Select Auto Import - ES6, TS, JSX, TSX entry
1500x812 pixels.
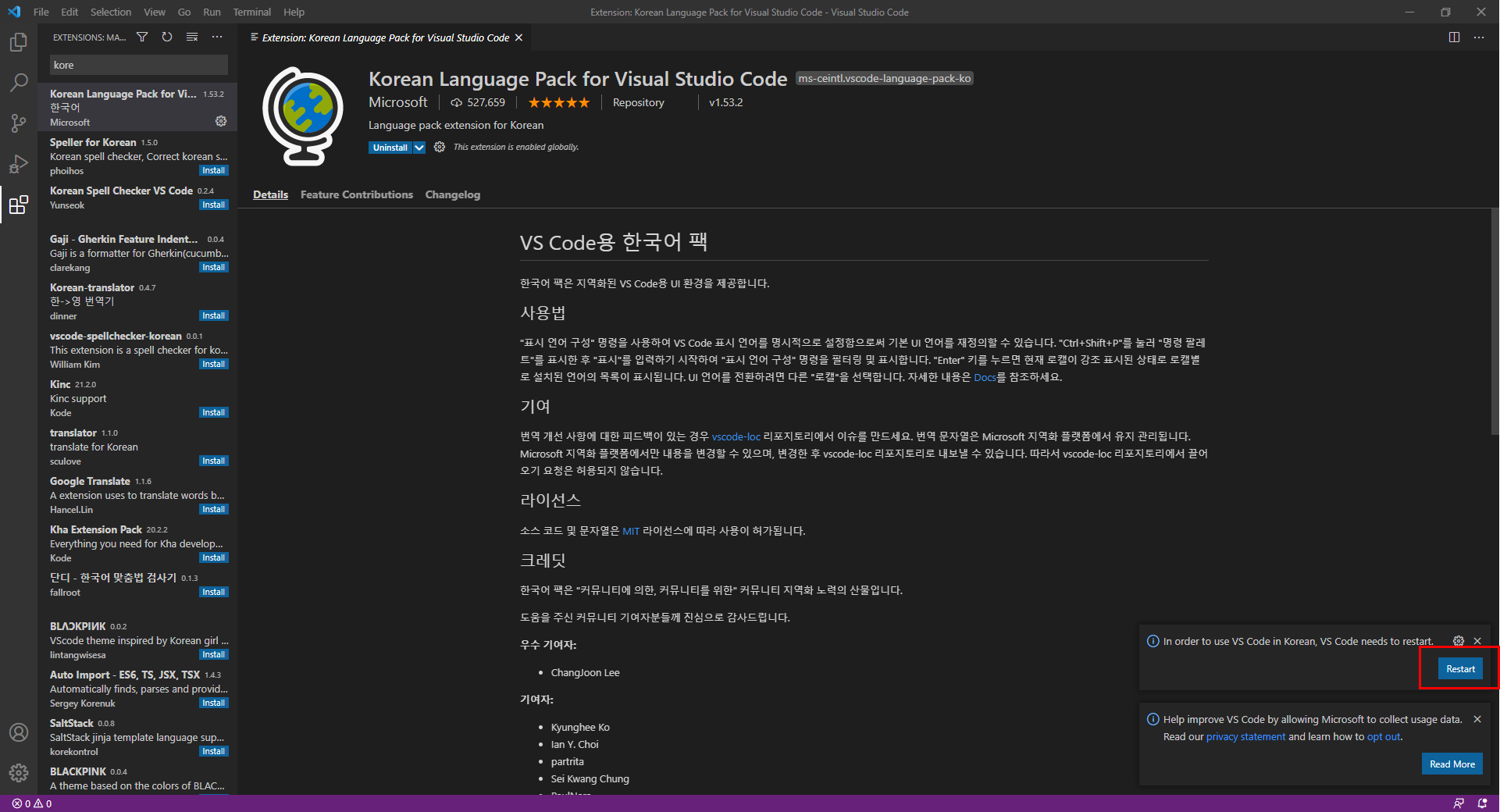137,689
